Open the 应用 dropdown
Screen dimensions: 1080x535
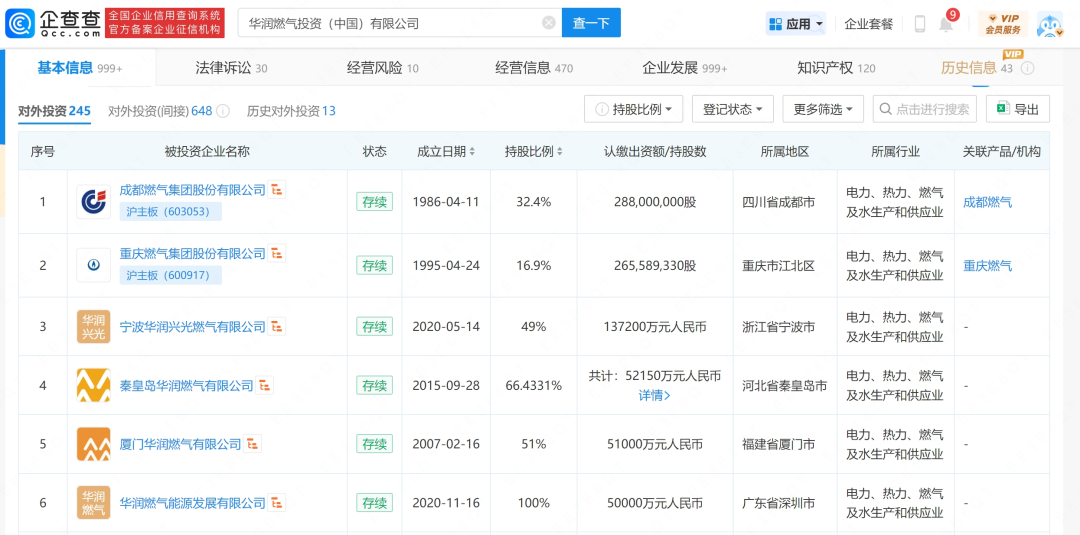pyautogui.click(x=796, y=23)
